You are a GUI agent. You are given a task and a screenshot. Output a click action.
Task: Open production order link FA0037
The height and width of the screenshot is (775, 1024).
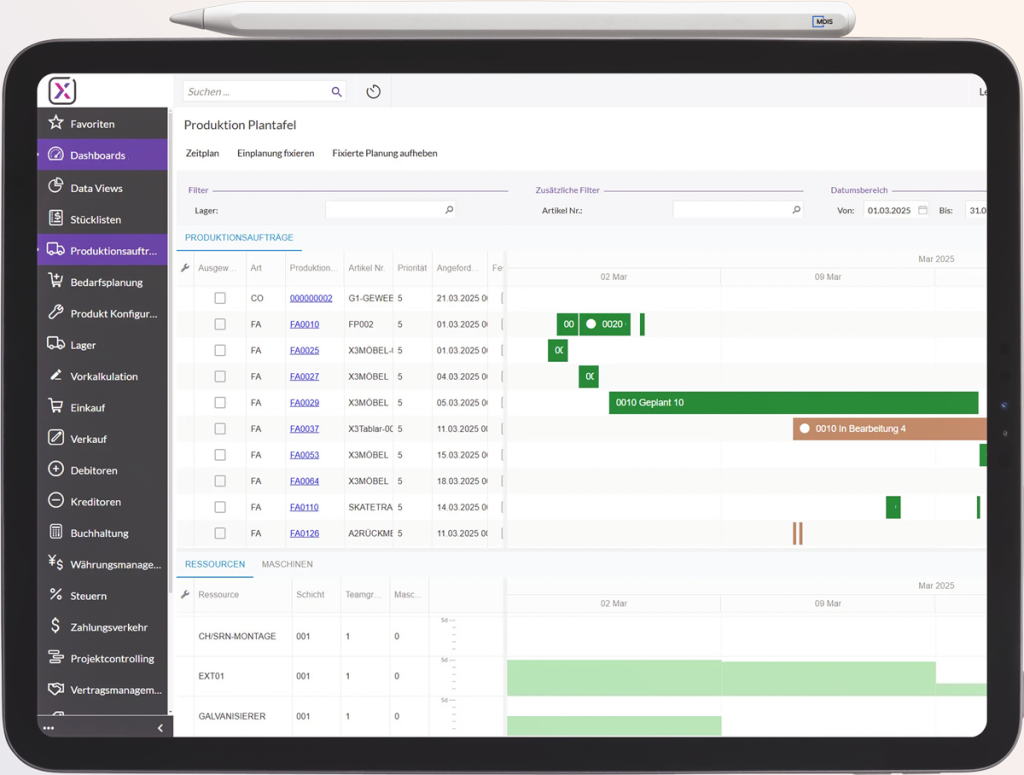point(304,429)
